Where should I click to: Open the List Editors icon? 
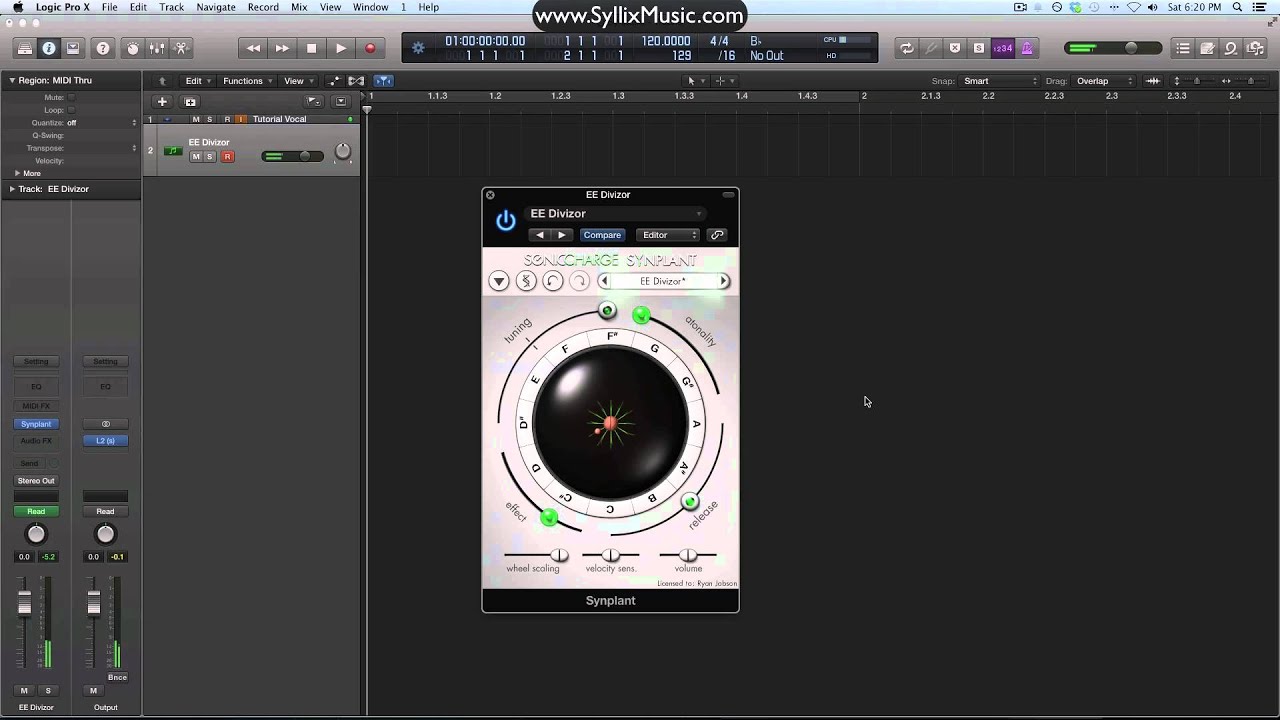click(1183, 48)
